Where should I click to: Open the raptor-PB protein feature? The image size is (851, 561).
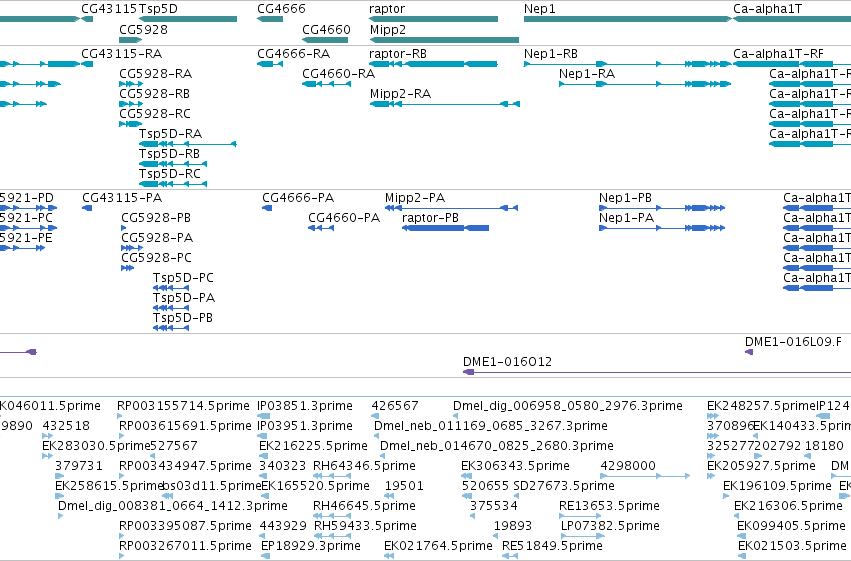[x=446, y=228]
